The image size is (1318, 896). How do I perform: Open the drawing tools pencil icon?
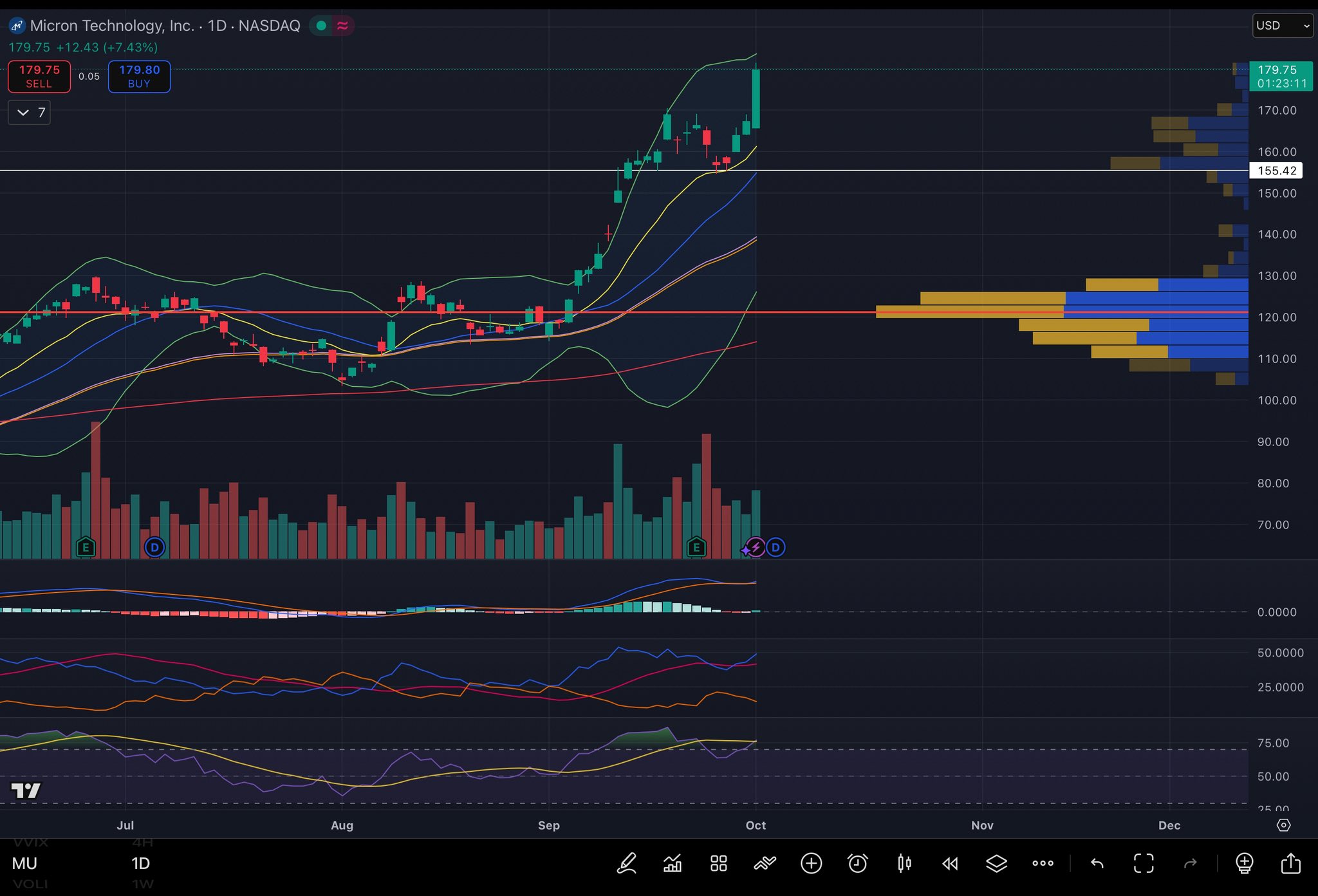click(627, 863)
